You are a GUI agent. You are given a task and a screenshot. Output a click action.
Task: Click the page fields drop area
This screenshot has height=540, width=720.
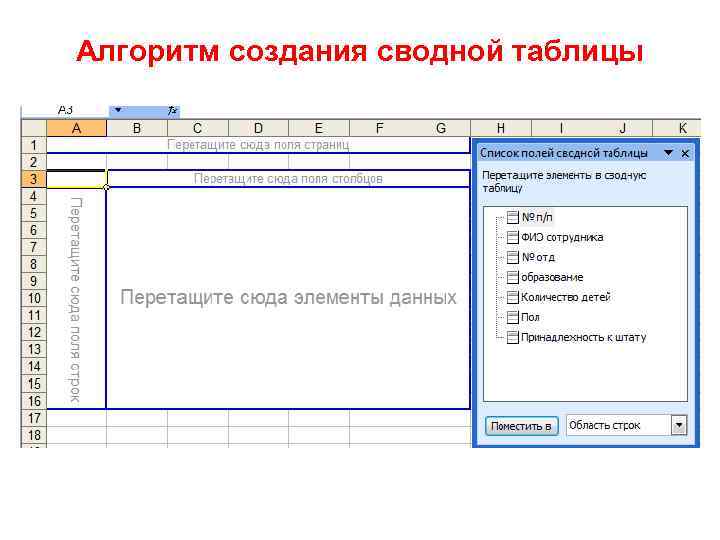(x=259, y=145)
